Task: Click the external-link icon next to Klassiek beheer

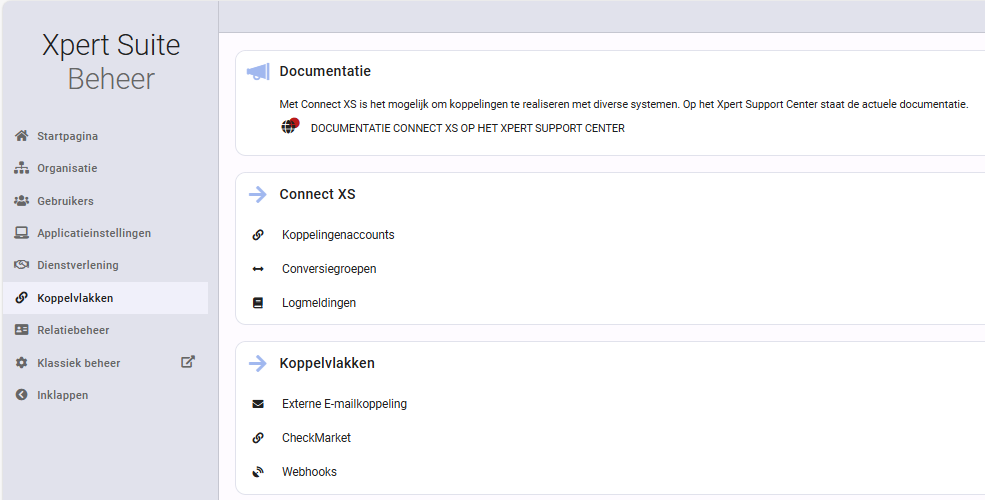Action: pos(188,362)
